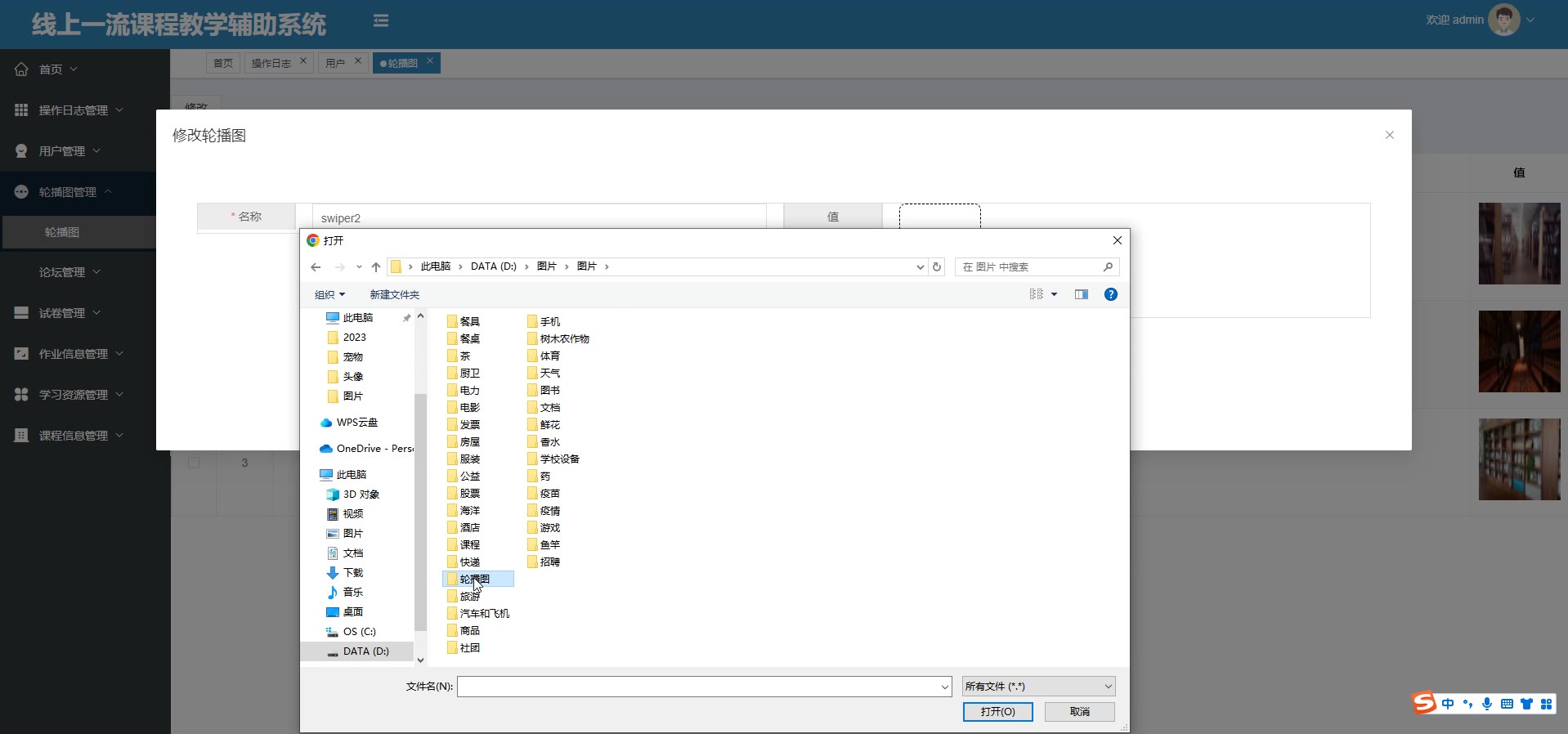The width and height of the screenshot is (1568, 734).
Task: Open the file type filter dropdown
Action: coord(1038,687)
